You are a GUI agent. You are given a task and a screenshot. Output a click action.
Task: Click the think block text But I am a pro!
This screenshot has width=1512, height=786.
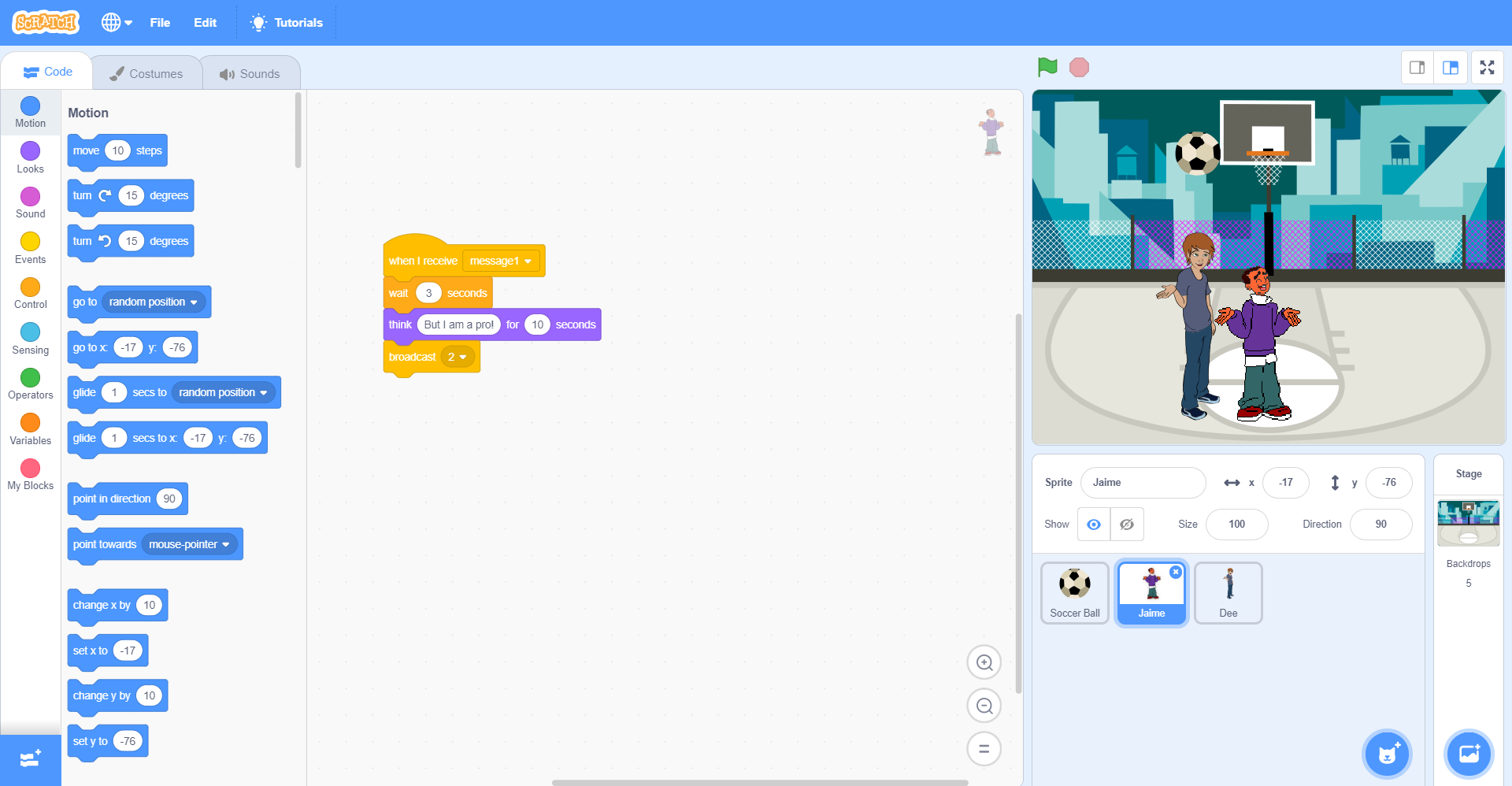[458, 324]
